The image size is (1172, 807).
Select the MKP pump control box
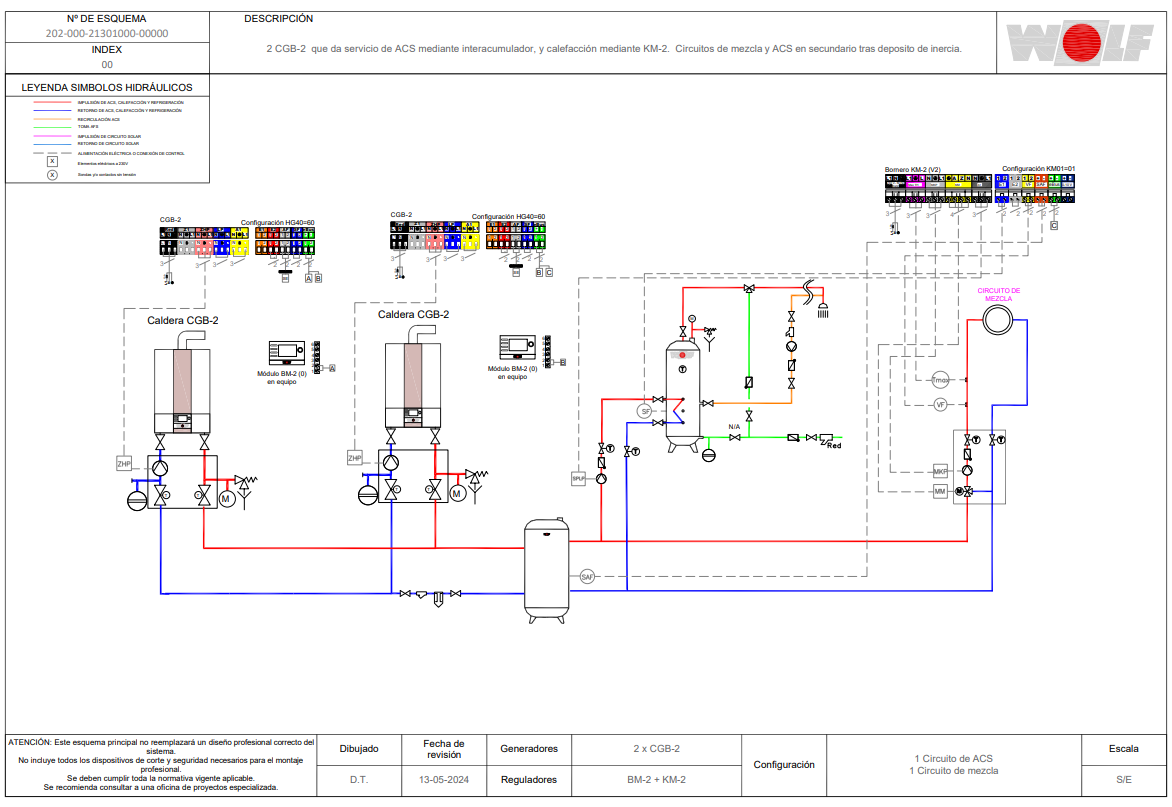940,471
